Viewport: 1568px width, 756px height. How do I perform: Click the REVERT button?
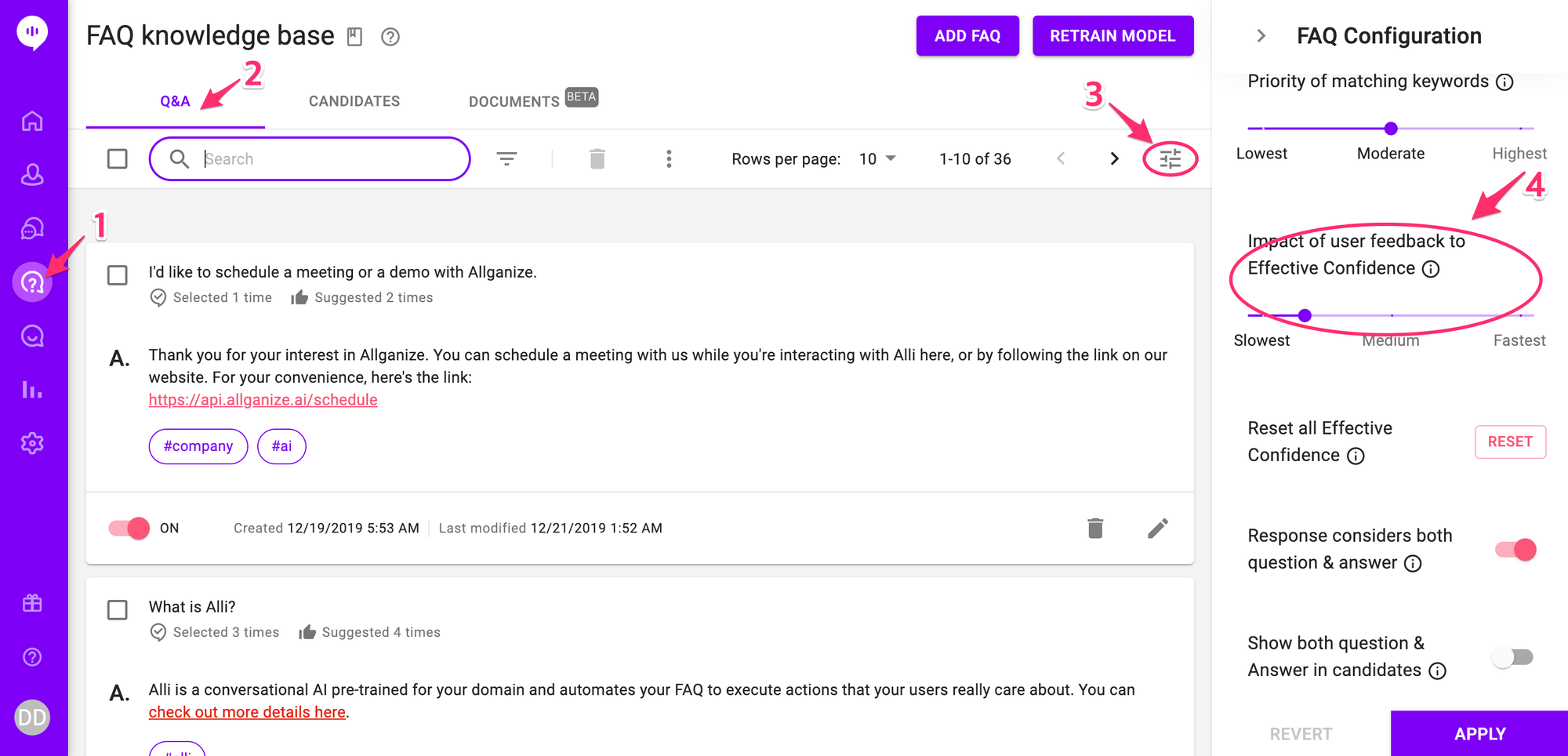tap(1301, 734)
